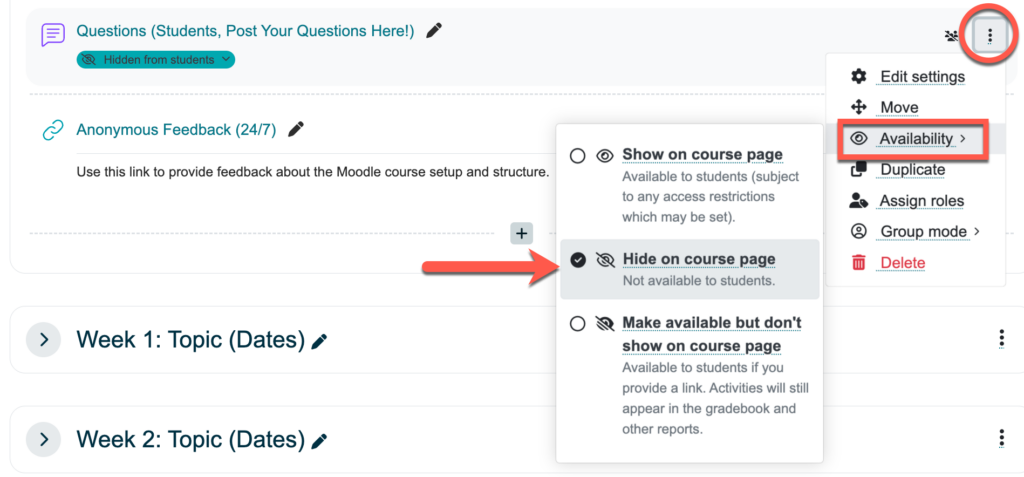
Task: Select Show on course page radio option
Action: [577, 155]
